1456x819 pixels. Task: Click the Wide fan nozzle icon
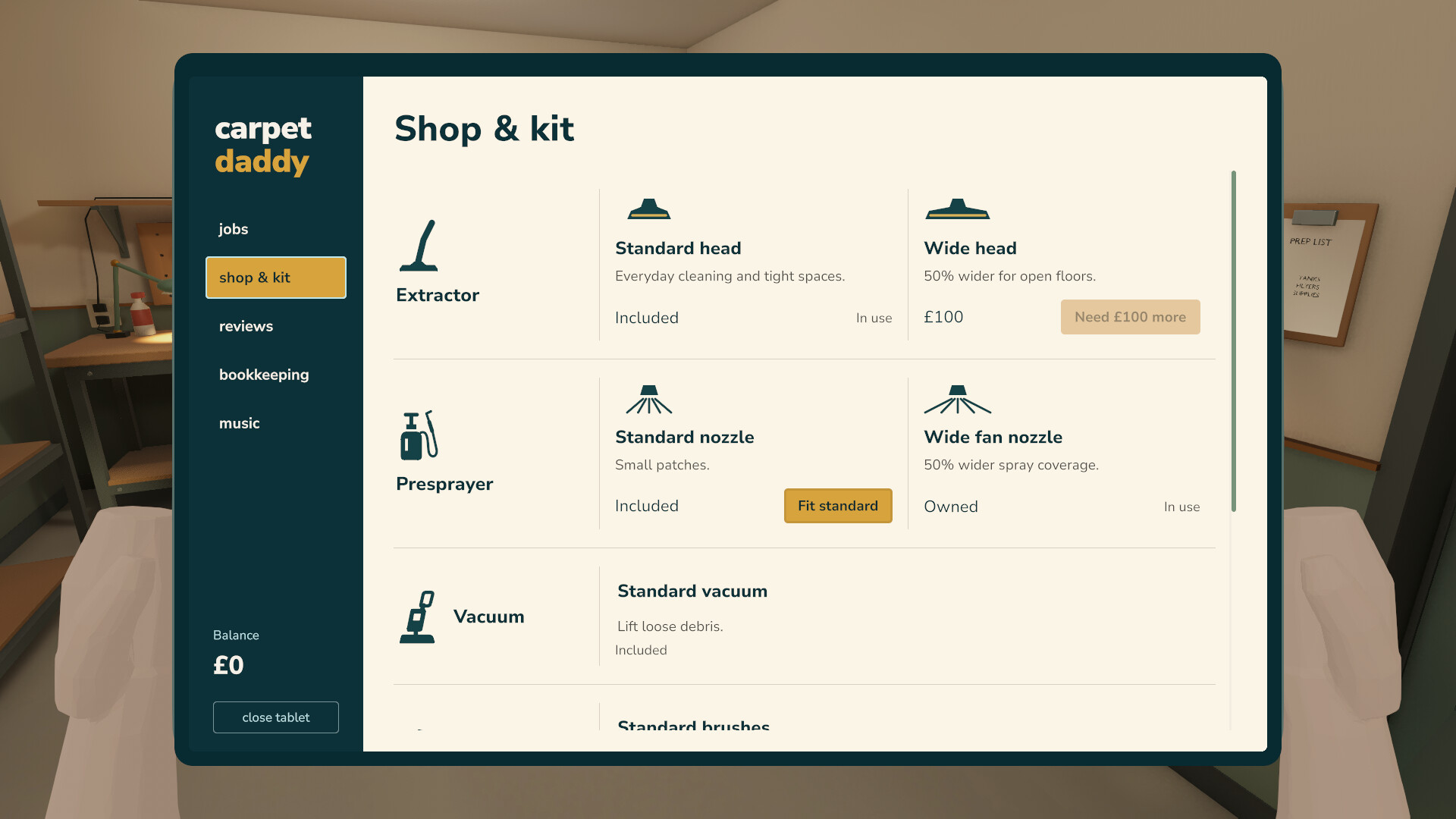point(957,399)
